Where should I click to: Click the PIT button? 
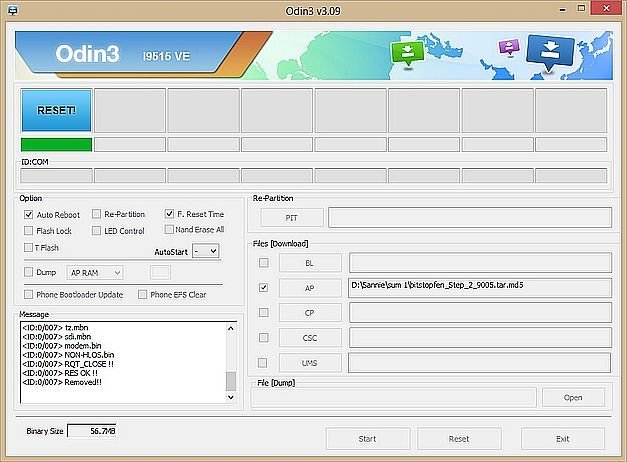[292, 218]
